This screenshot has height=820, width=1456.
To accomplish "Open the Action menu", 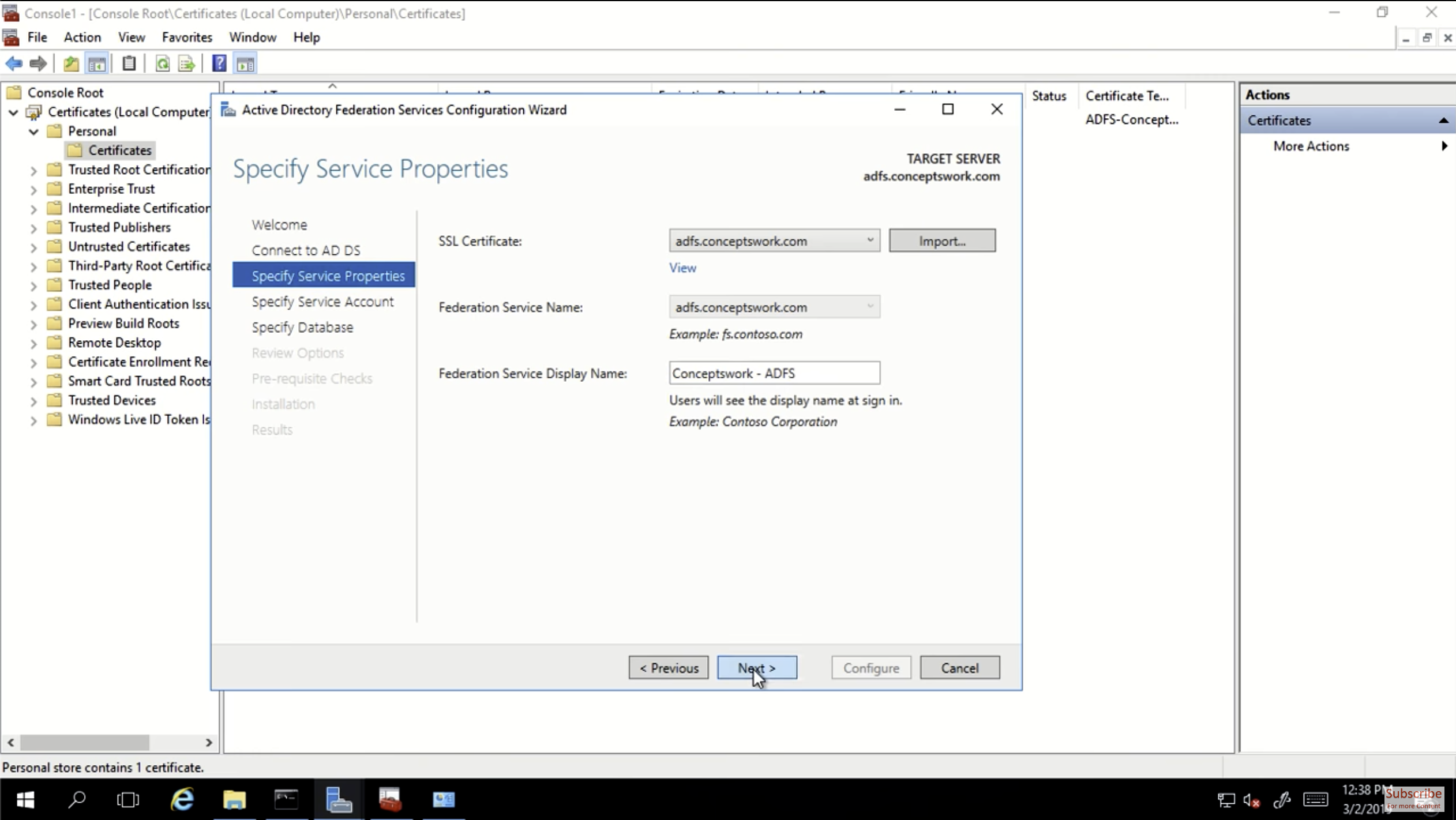I will click(81, 37).
